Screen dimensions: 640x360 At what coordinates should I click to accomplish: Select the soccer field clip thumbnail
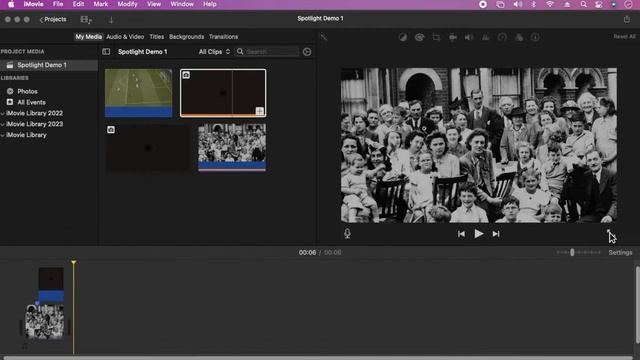(x=138, y=93)
